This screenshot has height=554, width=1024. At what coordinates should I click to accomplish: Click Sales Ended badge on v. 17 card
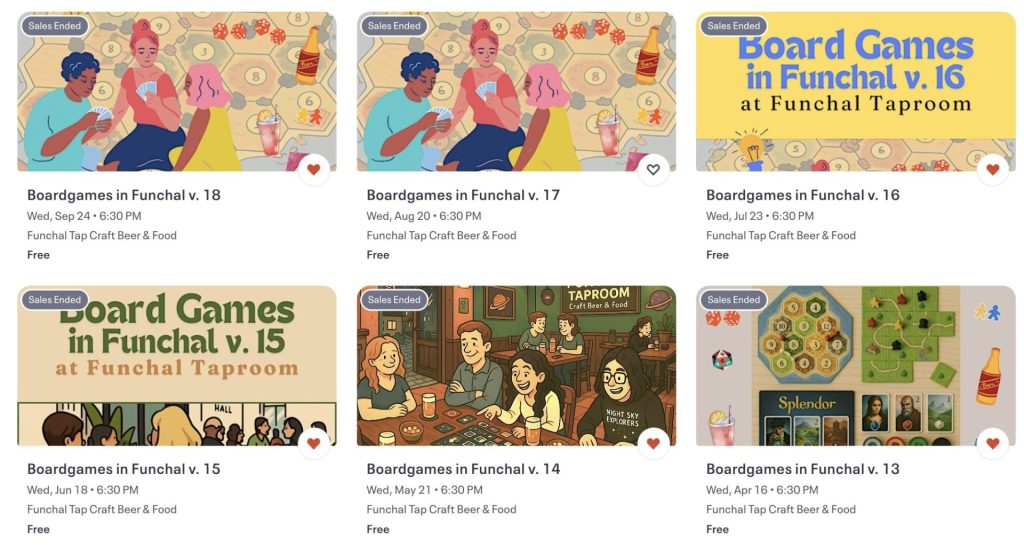pos(394,26)
